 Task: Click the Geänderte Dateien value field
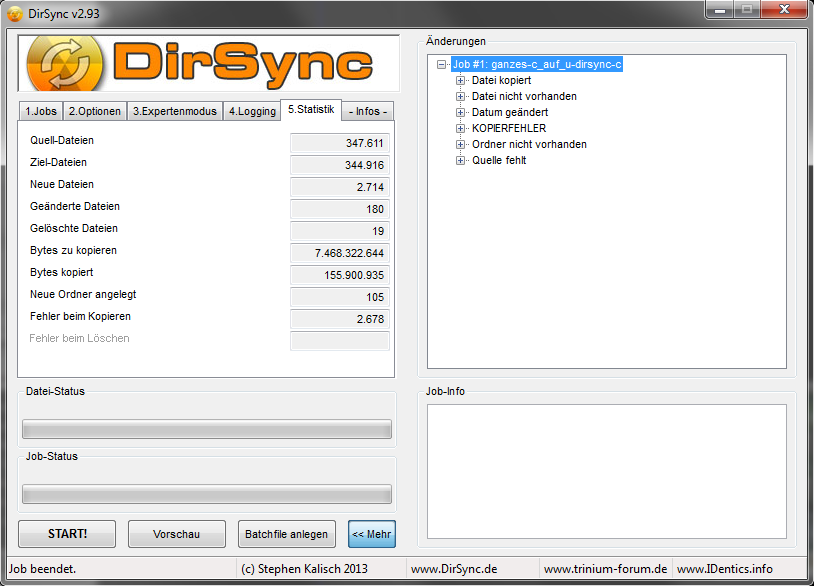340,209
